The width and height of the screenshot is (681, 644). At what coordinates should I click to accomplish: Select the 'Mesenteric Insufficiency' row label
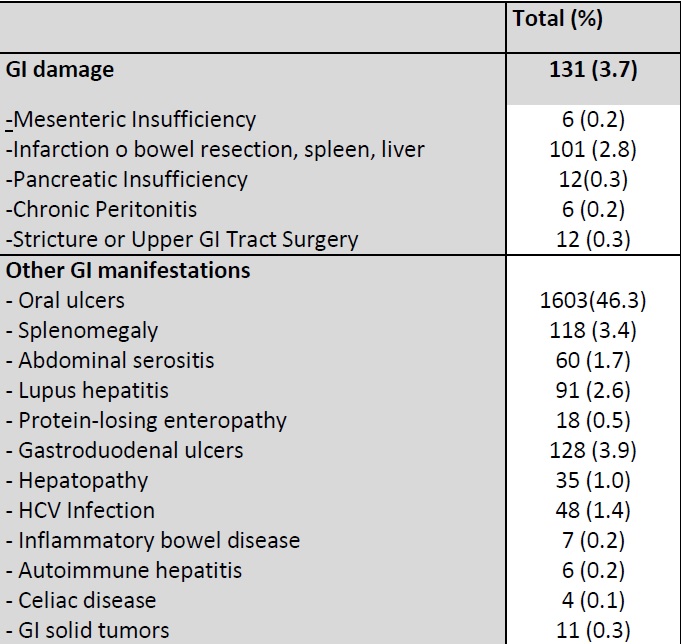[132, 120]
